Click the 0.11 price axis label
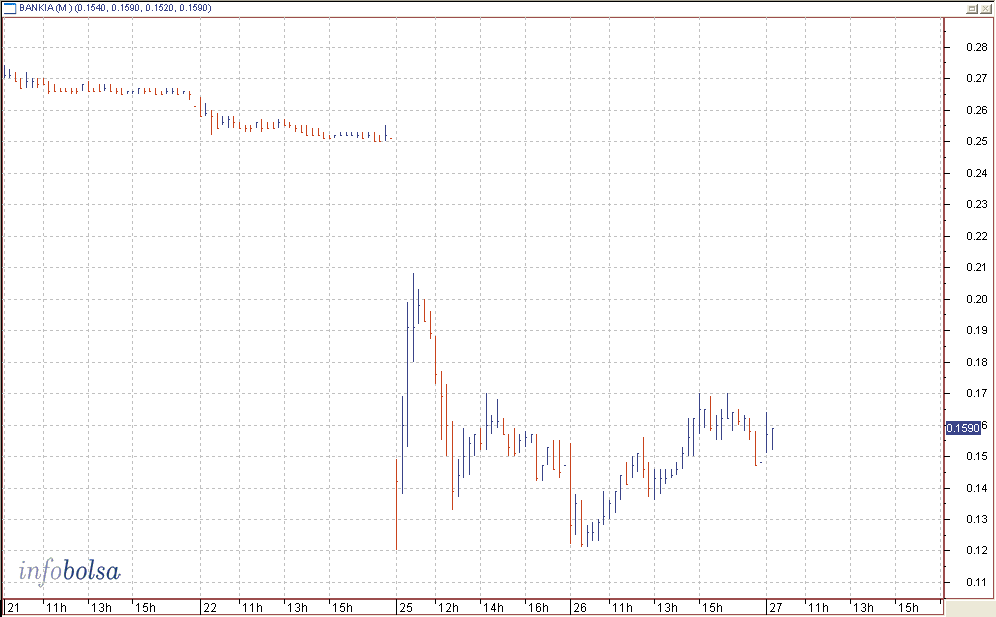996x617 pixels. click(x=976, y=582)
